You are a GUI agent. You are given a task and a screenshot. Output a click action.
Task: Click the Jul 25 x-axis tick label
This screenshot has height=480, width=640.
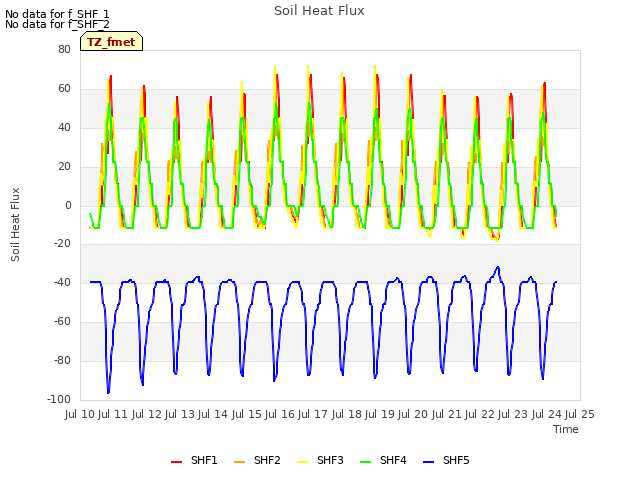click(x=579, y=414)
